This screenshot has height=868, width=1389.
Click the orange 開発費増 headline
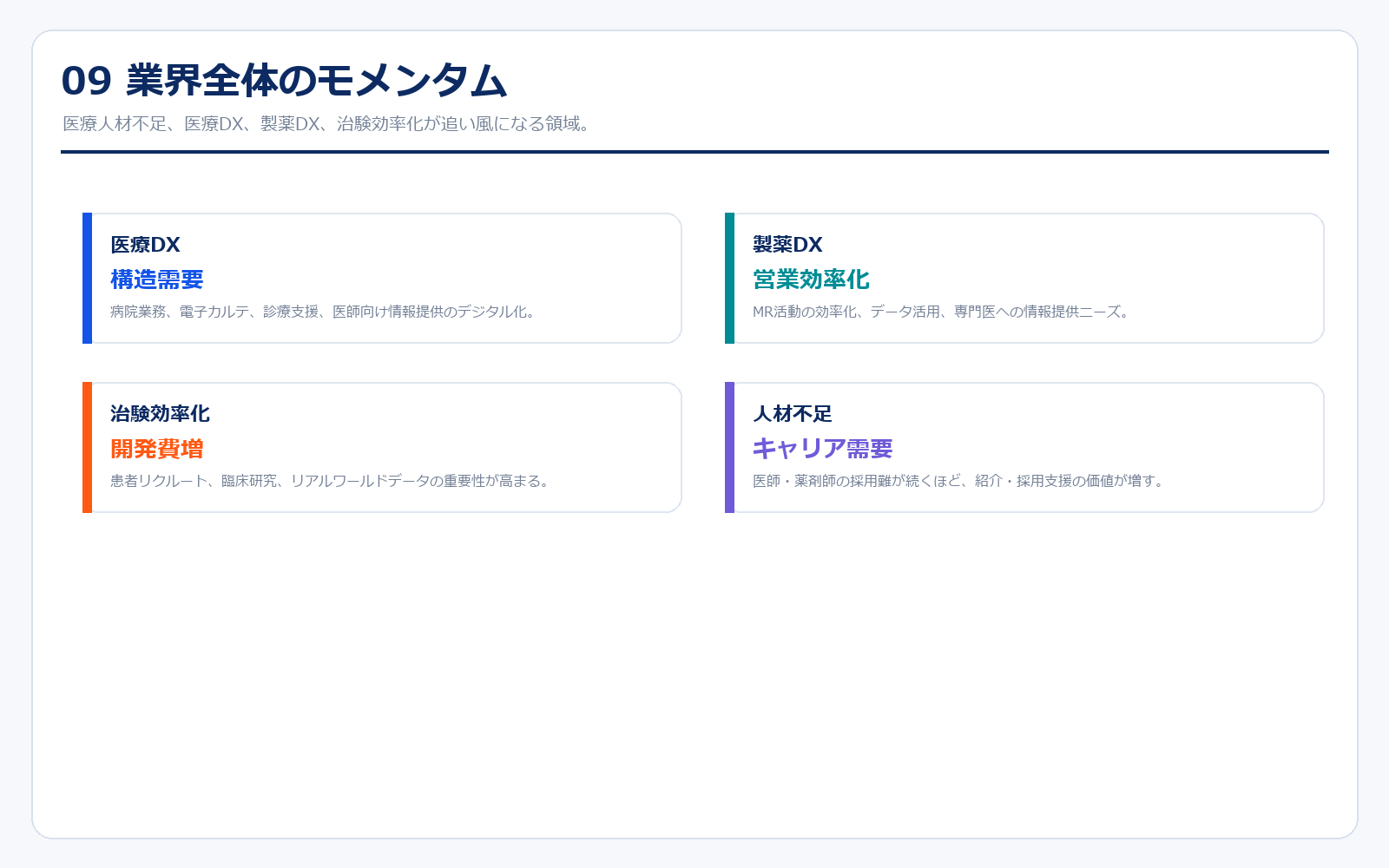click(157, 449)
